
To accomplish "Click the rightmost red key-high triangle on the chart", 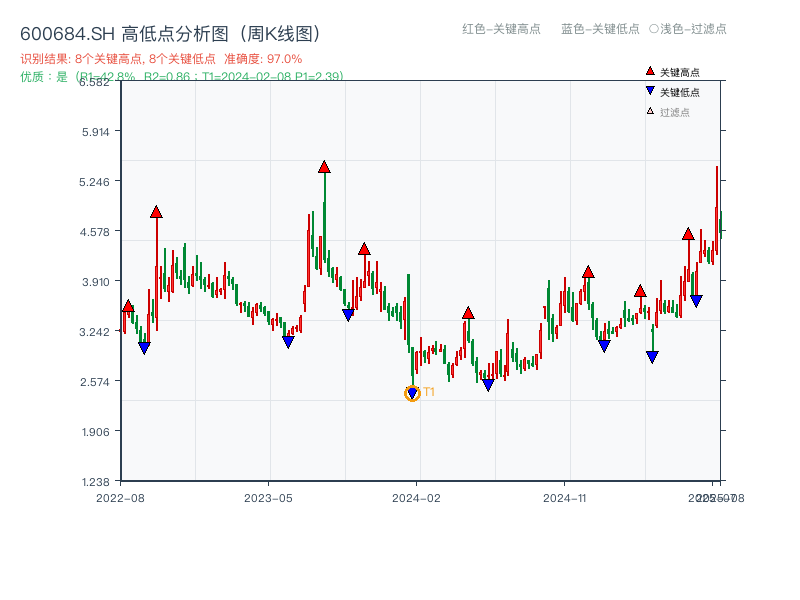I will [687, 234].
